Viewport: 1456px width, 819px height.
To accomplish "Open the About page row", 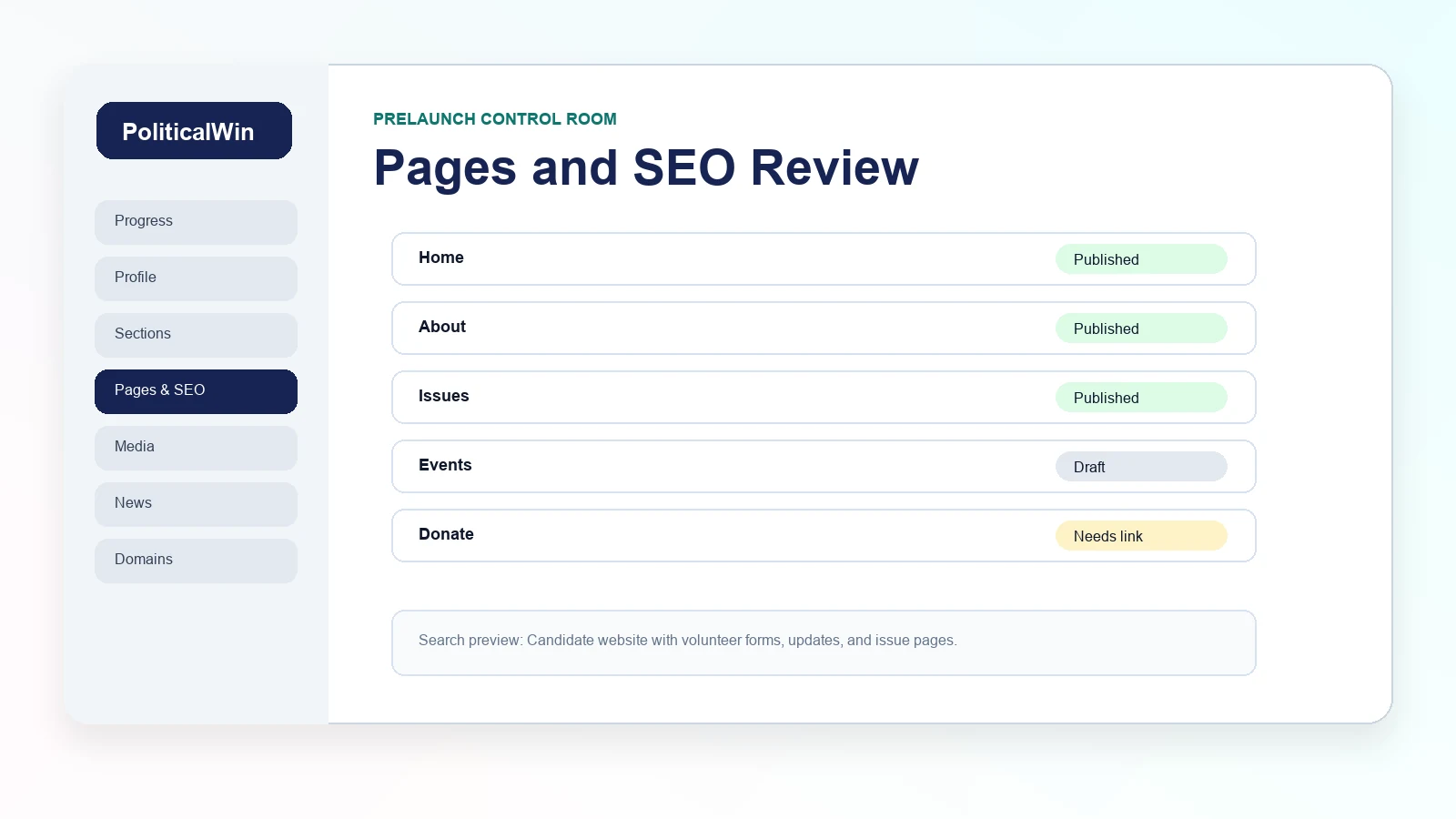I will click(x=824, y=328).
